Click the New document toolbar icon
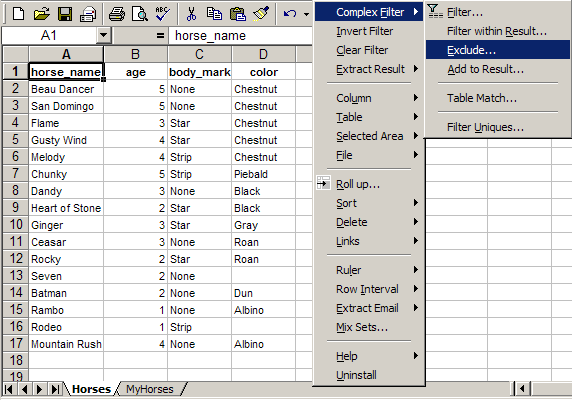 pyautogui.click(x=18, y=14)
